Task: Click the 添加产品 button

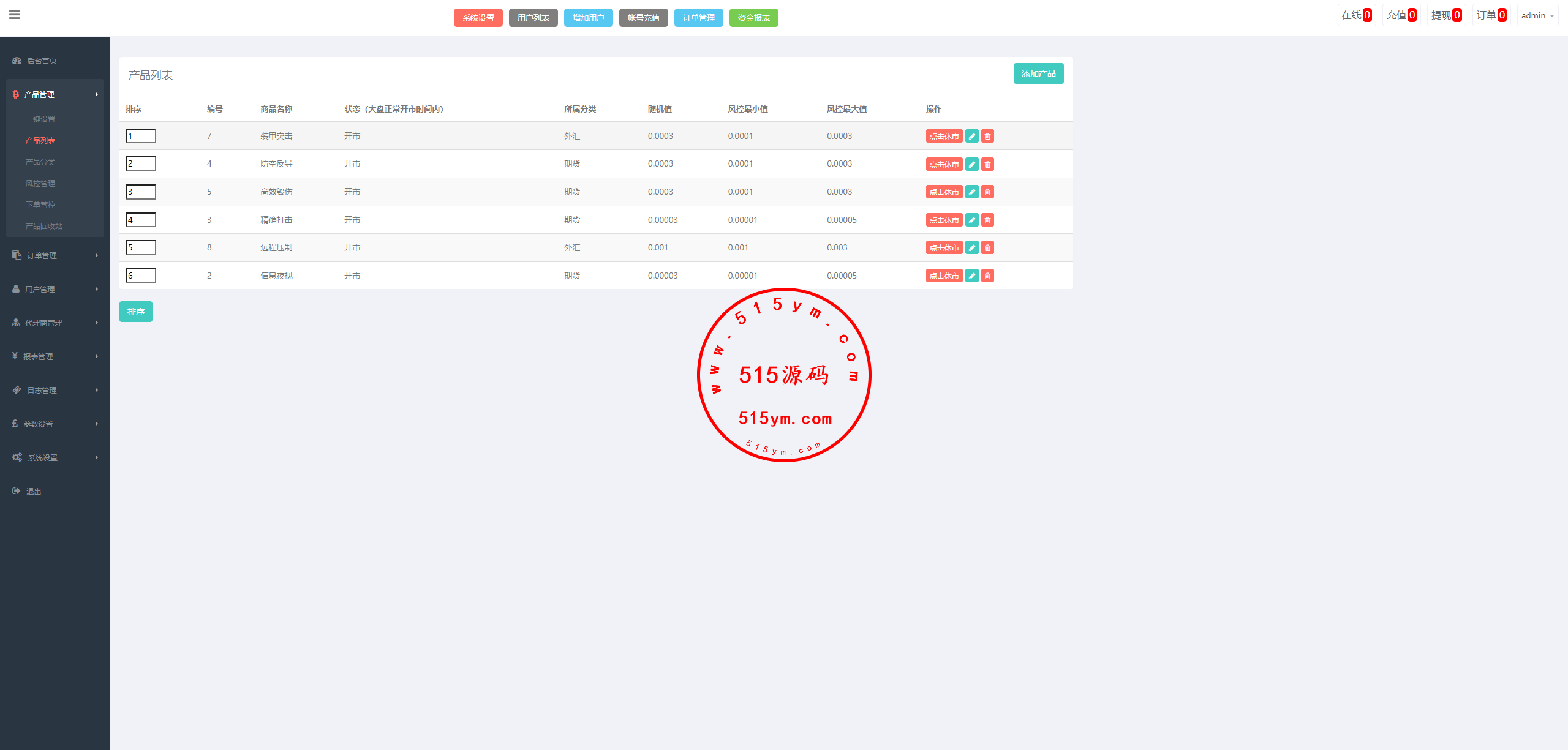Action: point(1038,73)
